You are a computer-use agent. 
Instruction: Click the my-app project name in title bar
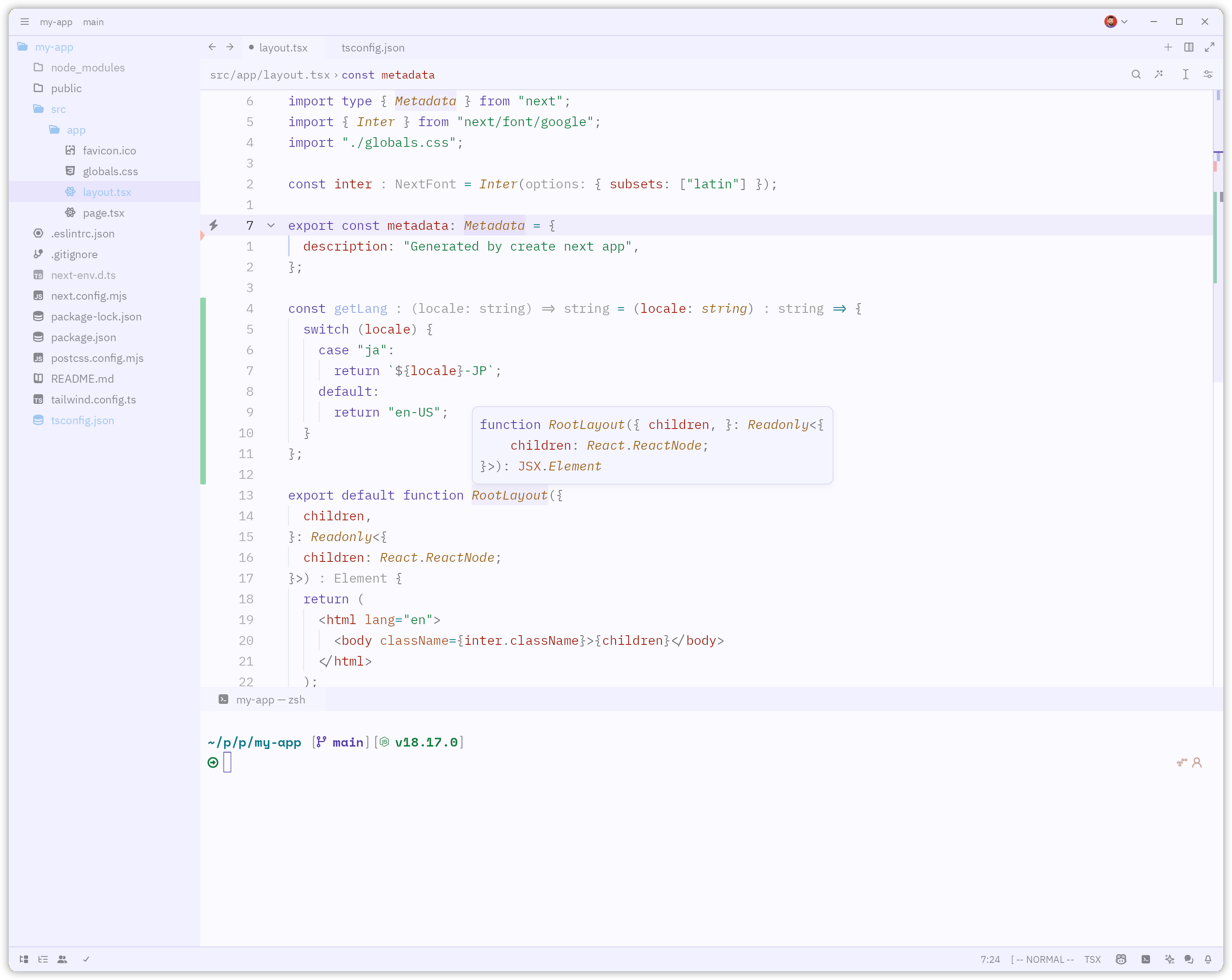pyautogui.click(x=56, y=22)
